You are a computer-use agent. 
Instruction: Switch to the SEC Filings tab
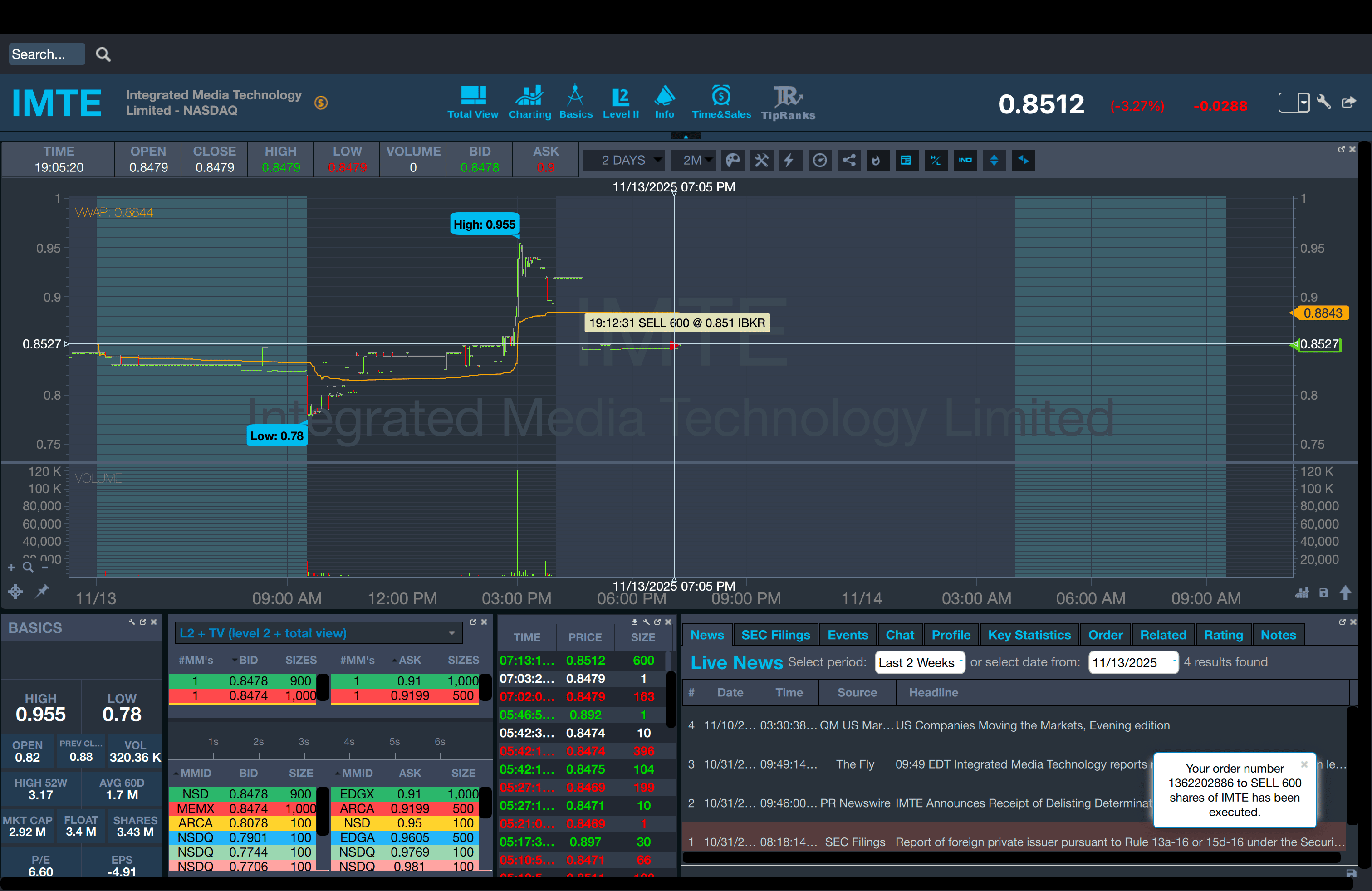pos(775,635)
